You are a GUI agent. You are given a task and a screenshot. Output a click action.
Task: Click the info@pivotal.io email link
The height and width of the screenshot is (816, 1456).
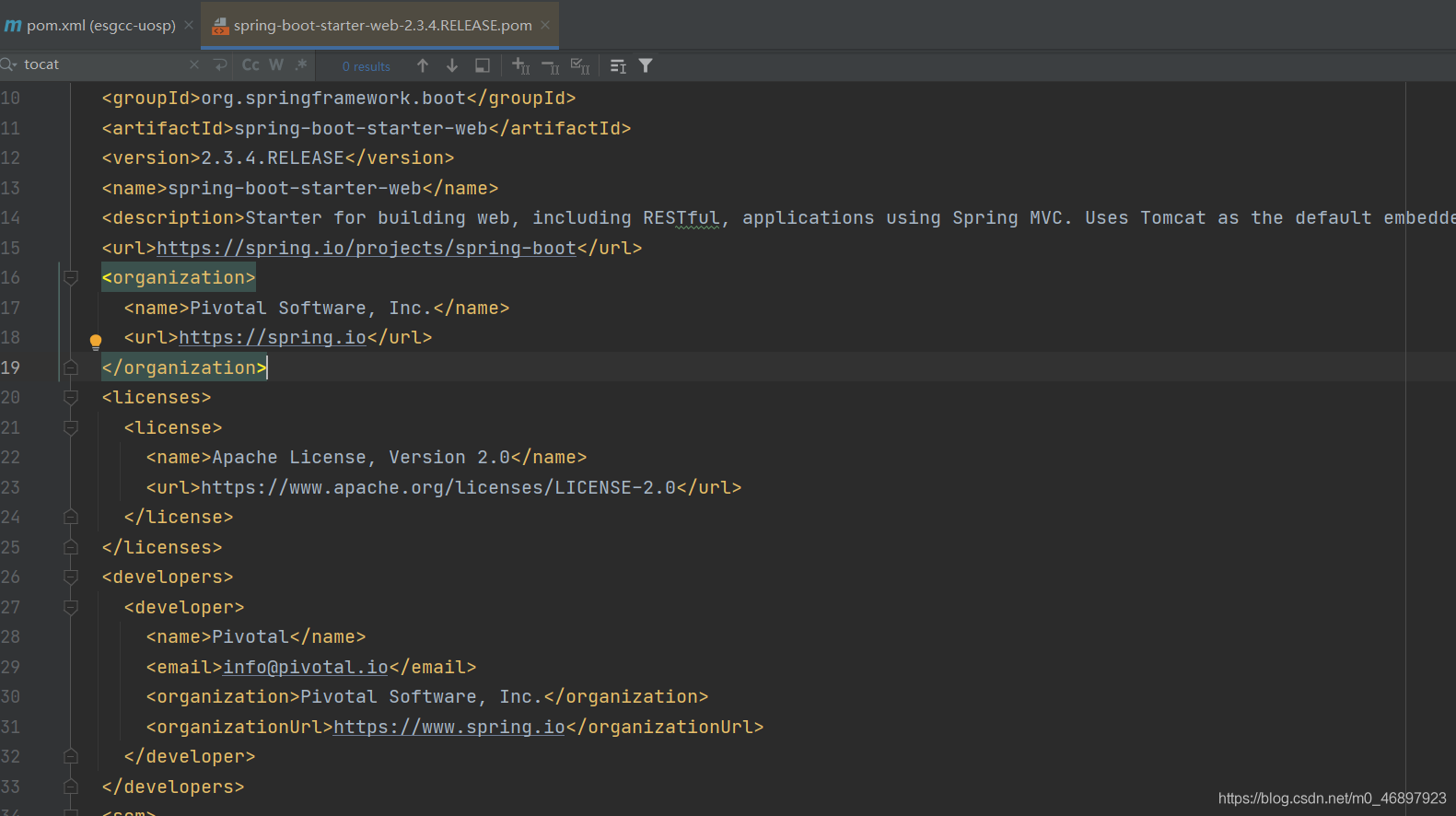(305, 668)
